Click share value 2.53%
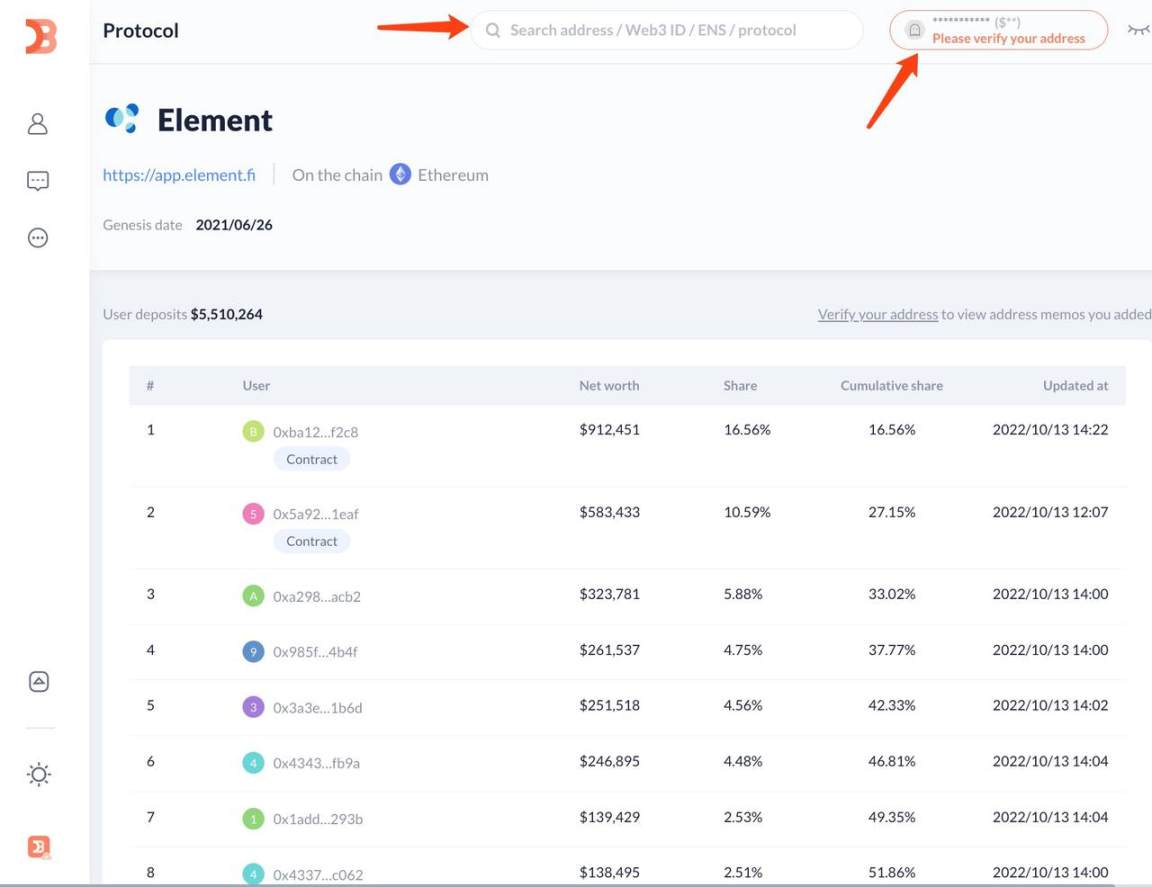Viewport: 1152px width, 887px height. click(743, 816)
